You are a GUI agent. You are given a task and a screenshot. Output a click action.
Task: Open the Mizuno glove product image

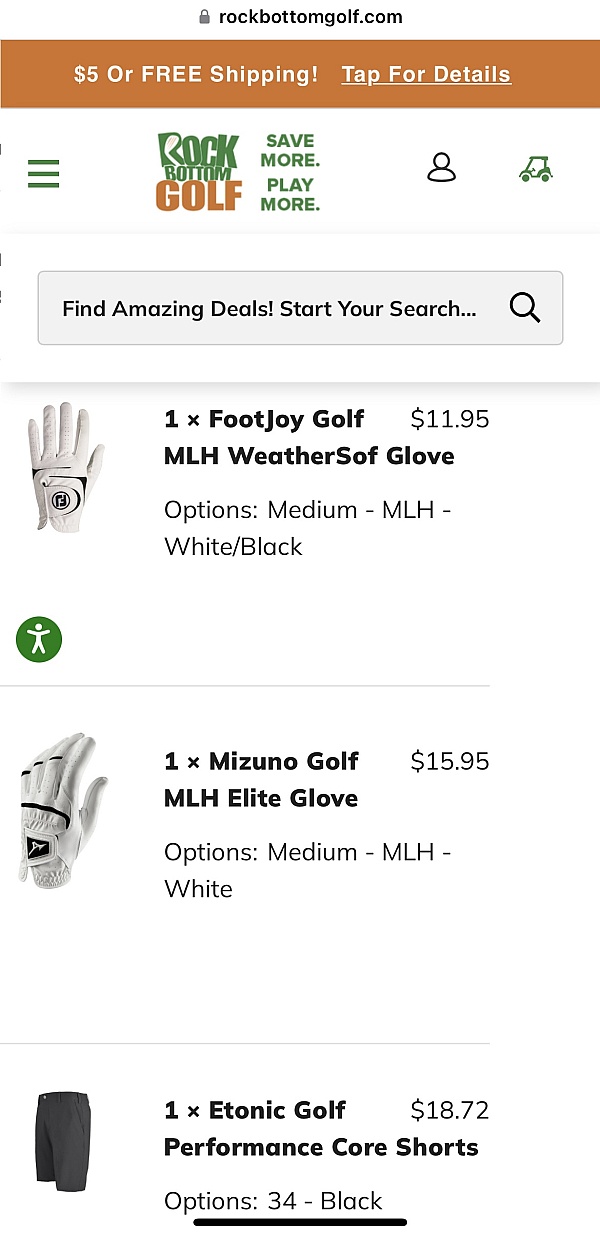64,808
